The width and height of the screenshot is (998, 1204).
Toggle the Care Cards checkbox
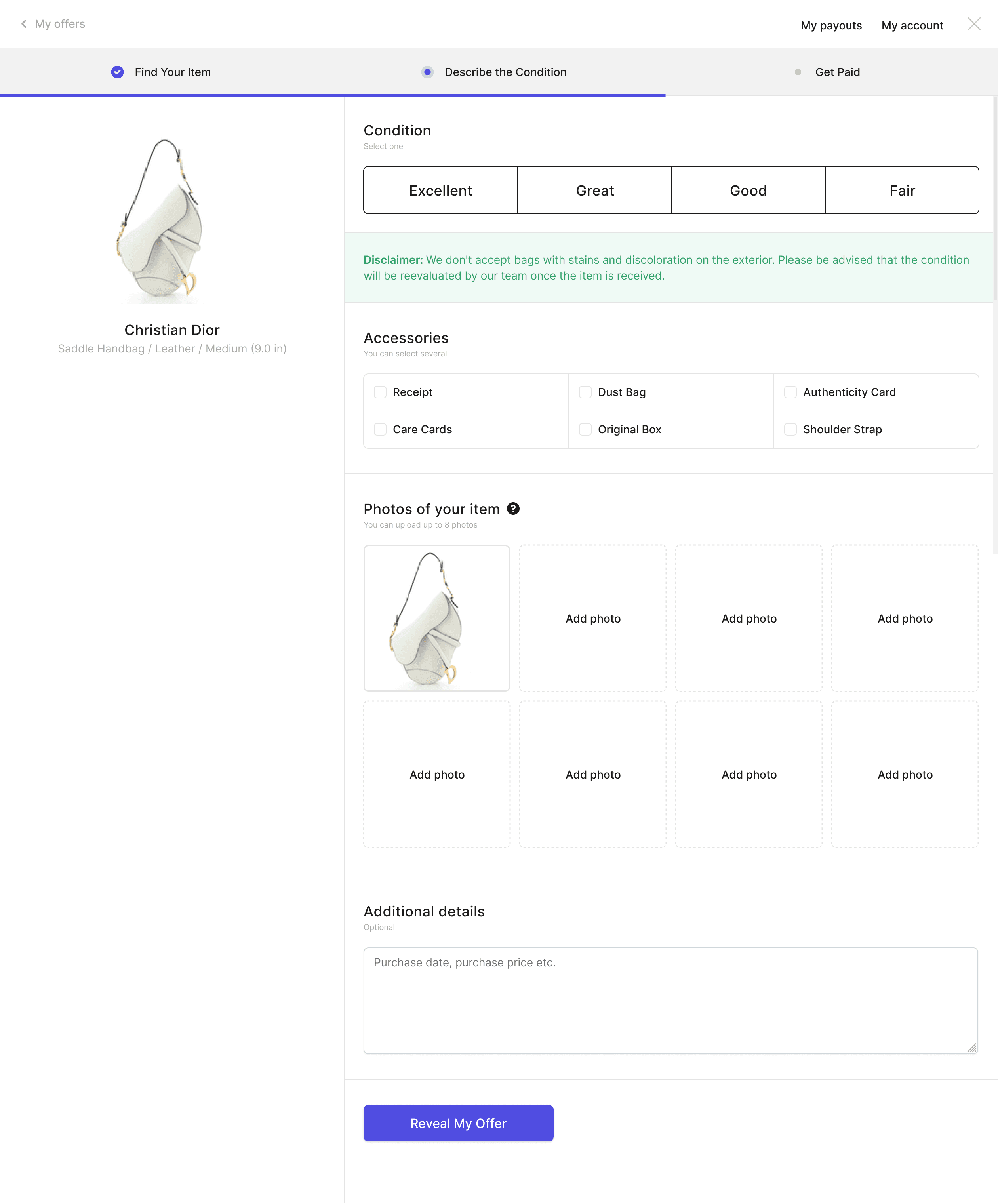pyautogui.click(x=380, y=429)
